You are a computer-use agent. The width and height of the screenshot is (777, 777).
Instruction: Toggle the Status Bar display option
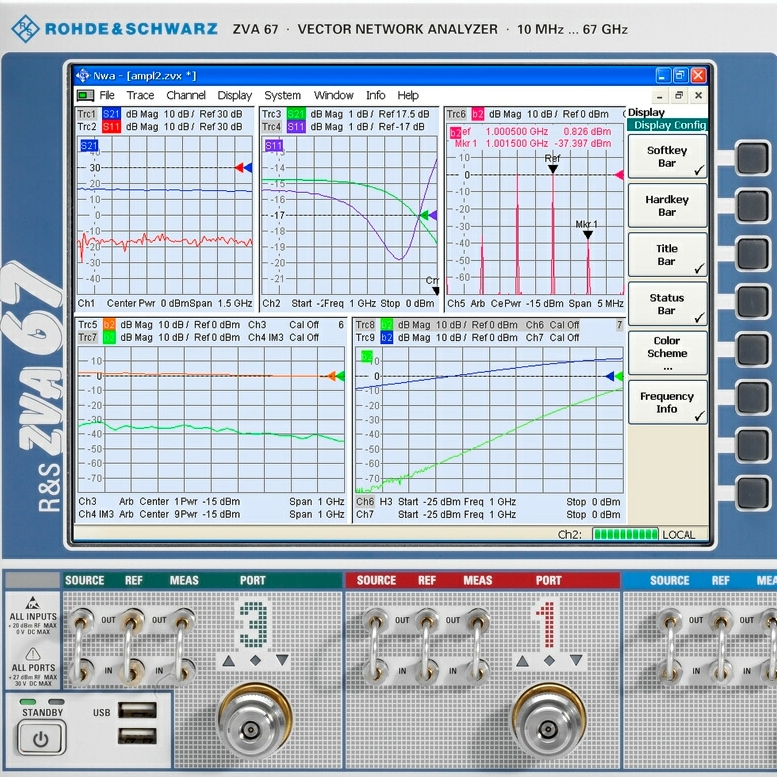tap(667, 304)
